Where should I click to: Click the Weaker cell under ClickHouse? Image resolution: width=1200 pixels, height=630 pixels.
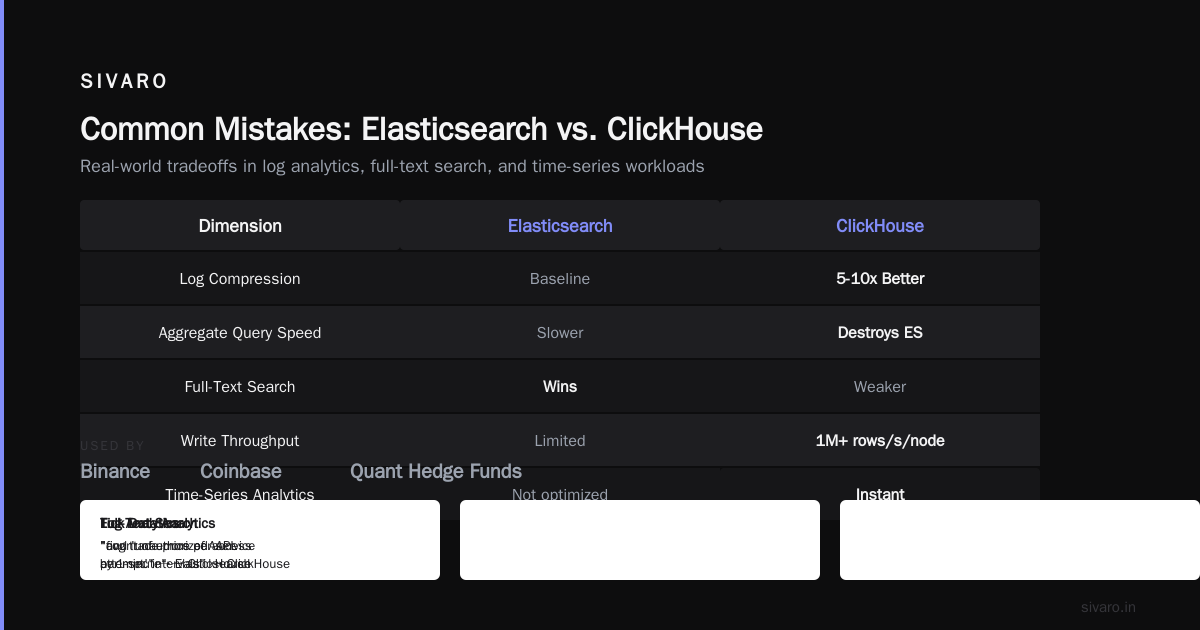tap(880, 387)
